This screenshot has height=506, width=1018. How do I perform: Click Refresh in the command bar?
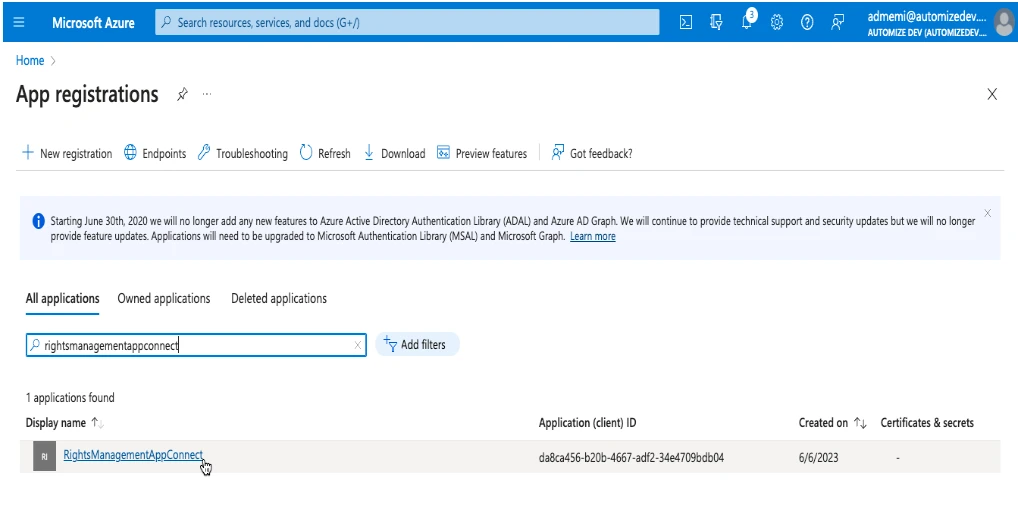325,153
